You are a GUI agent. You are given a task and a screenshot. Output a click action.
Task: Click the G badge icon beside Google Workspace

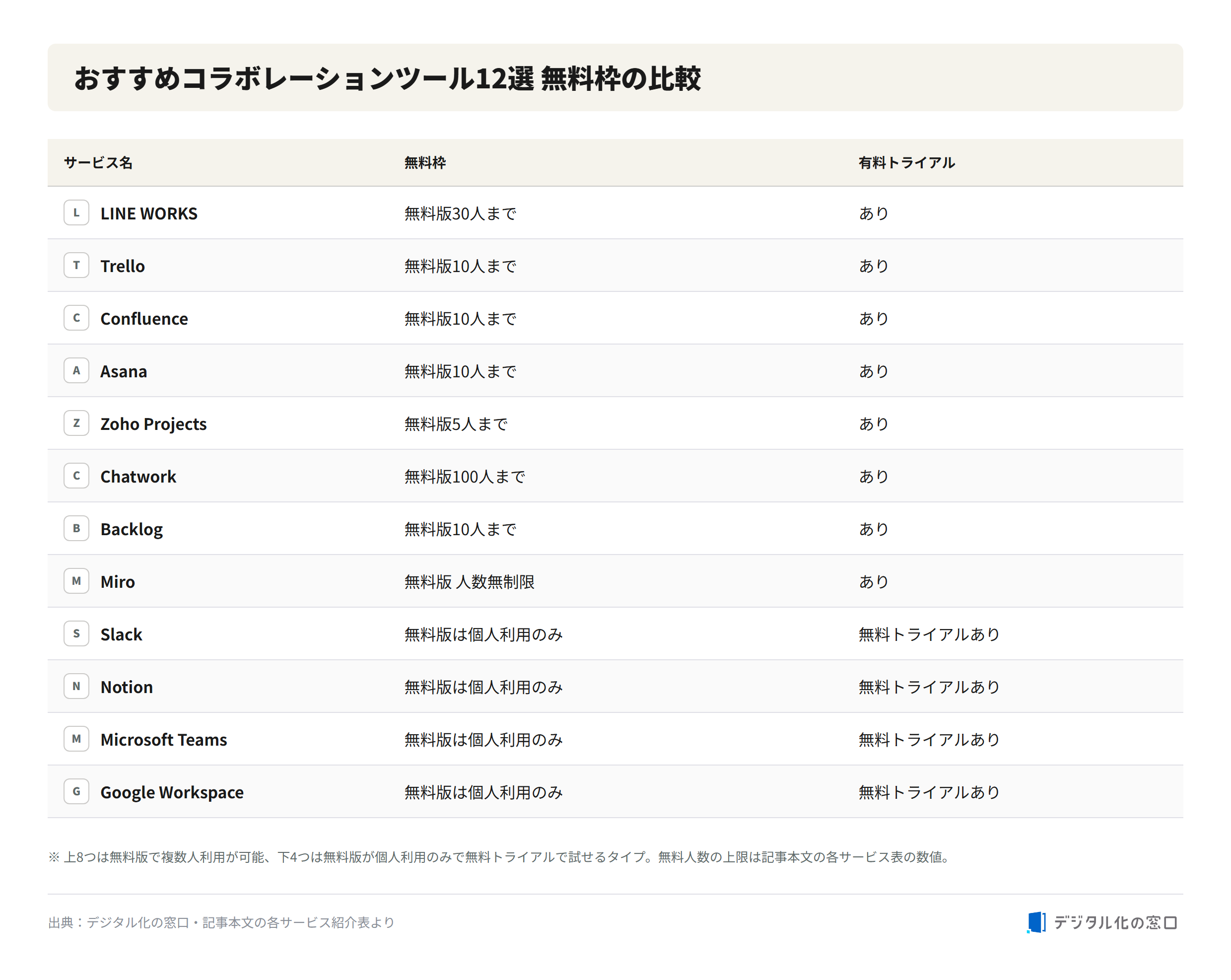[x=76, y=791]
